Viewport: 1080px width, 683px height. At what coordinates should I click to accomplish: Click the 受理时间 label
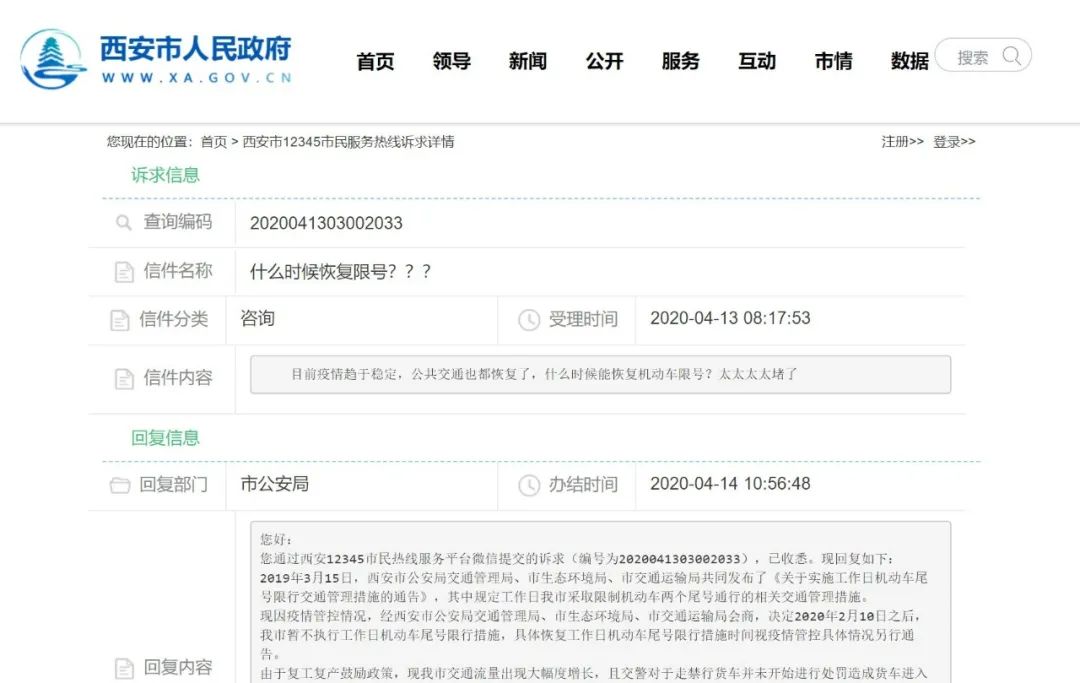click(x=583, y=319)
